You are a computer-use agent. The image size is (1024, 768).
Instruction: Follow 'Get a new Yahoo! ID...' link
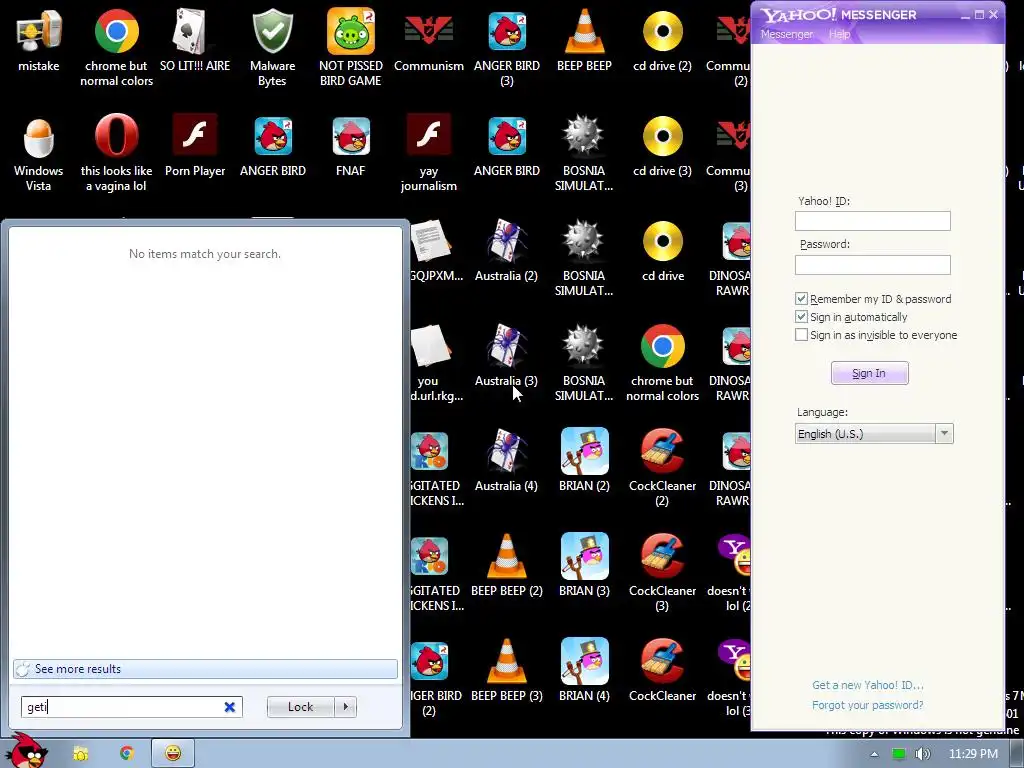[867, 685]
